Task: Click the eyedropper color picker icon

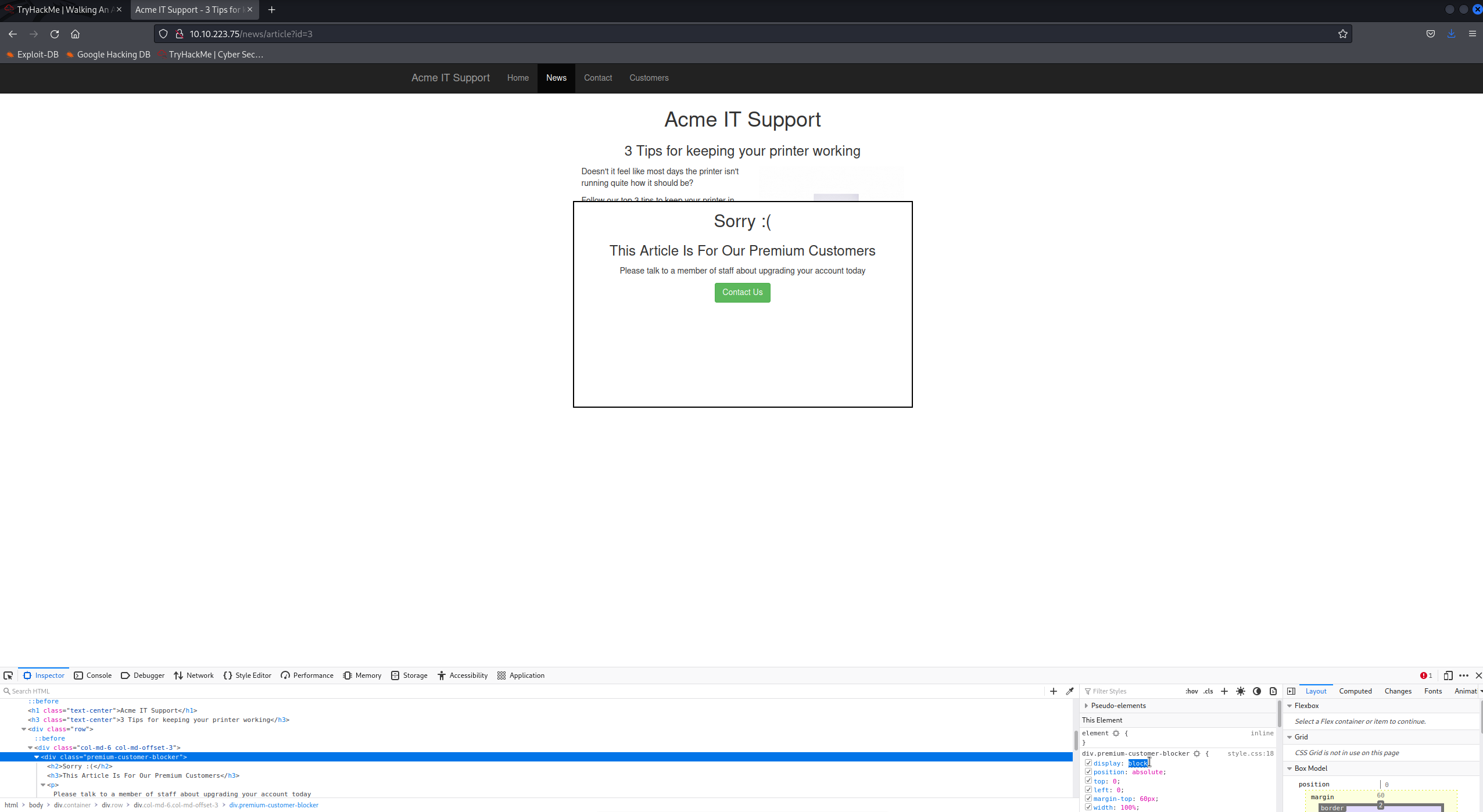Action: 1070,691
